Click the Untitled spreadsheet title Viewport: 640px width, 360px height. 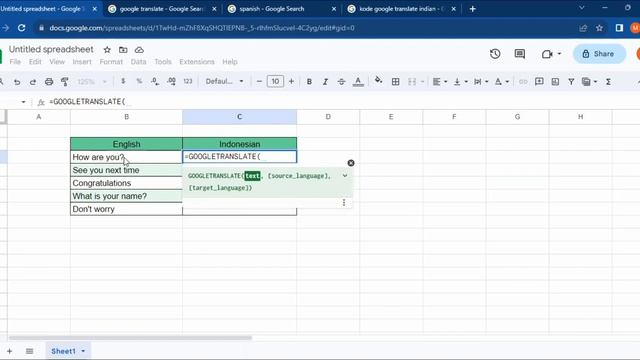point(51,49)
